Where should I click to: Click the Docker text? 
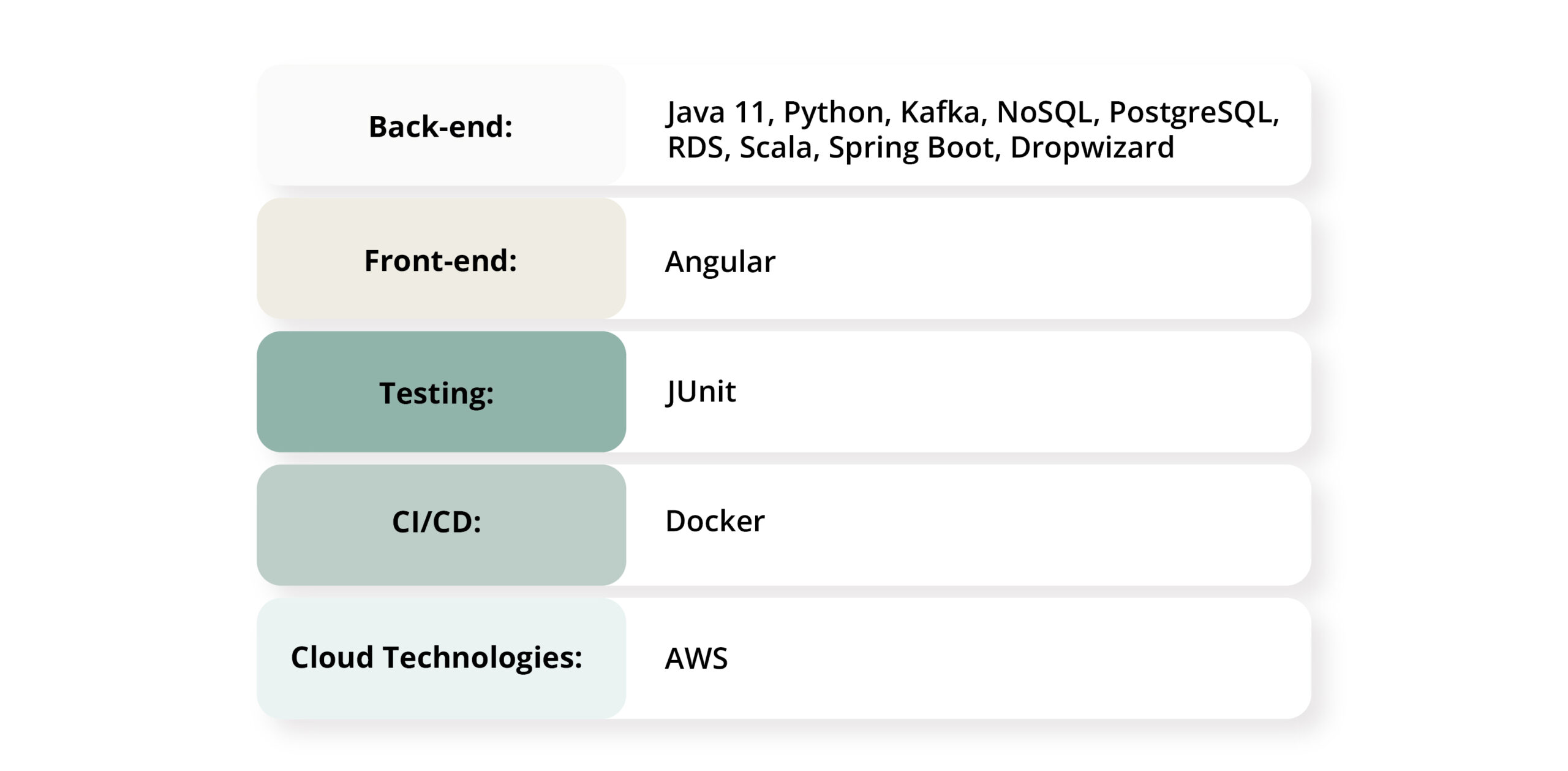715,522
